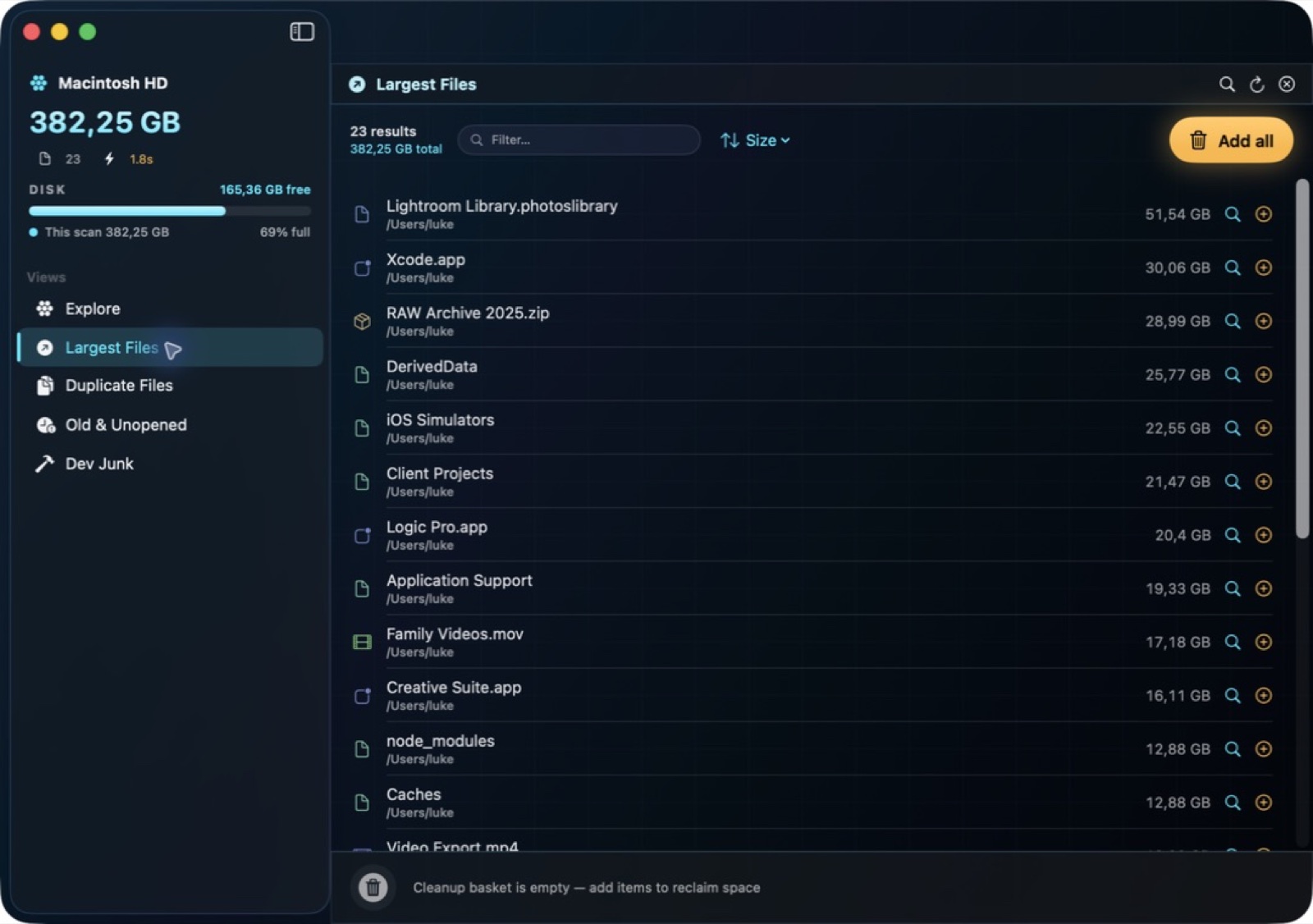Reveal Xcode.app with magnifier icon

[x=1233, y=268]
